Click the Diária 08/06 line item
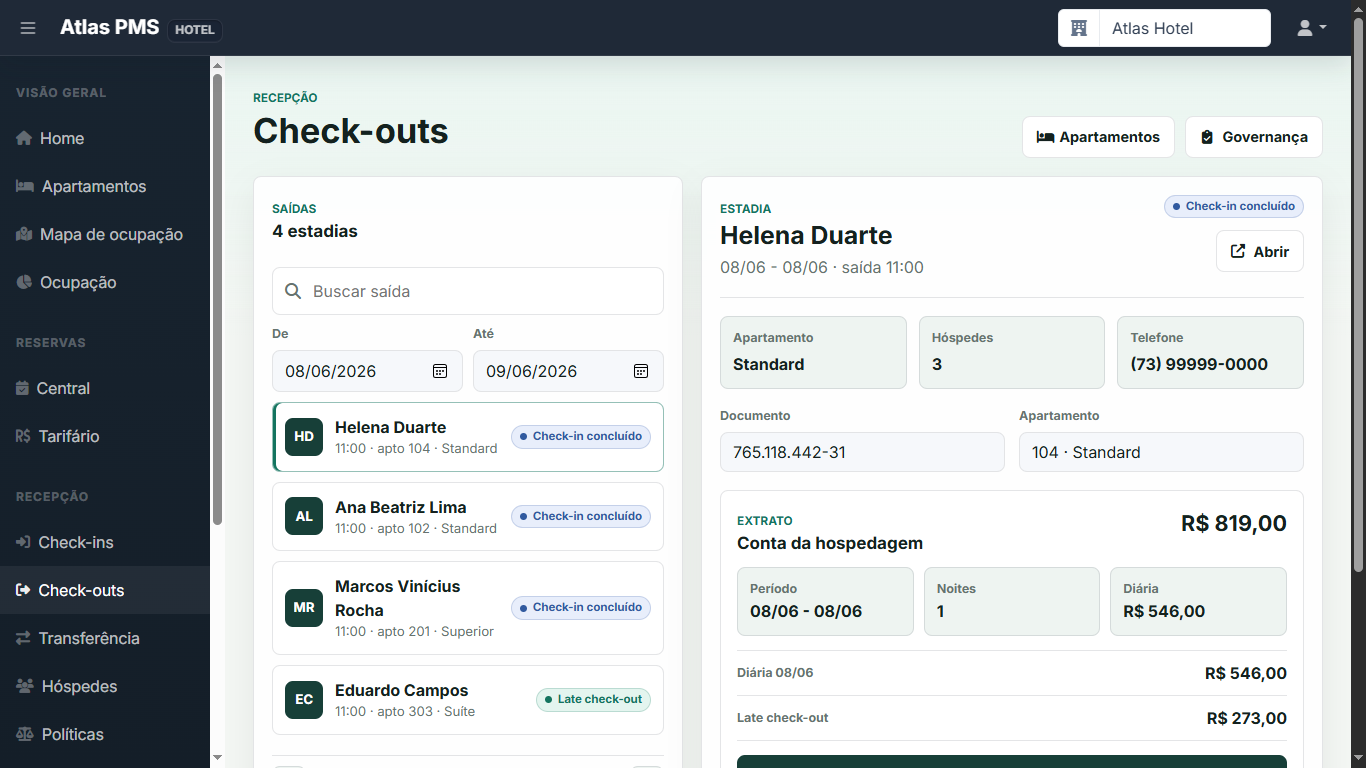1366x768 pixels. (1012, 673)
